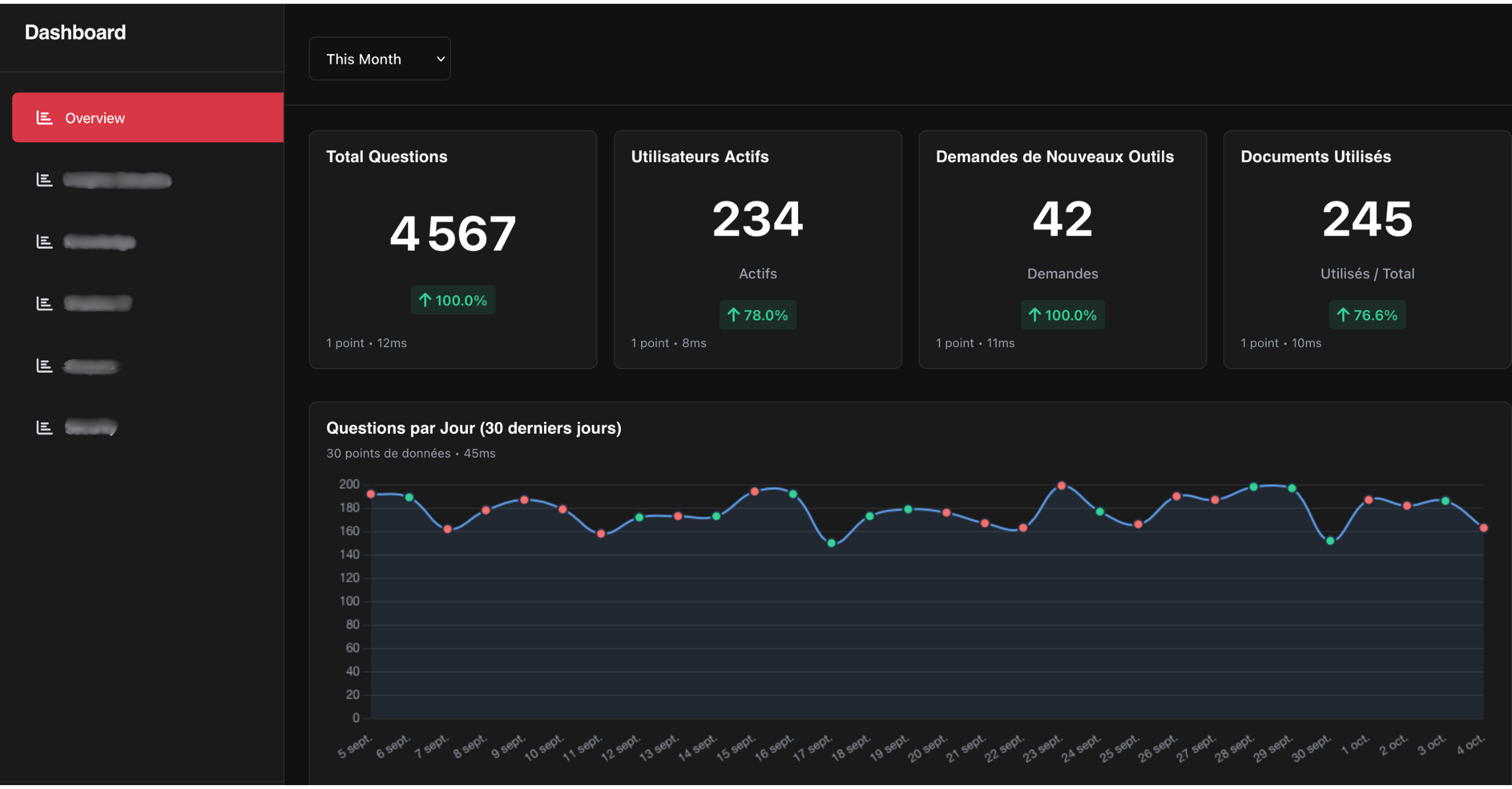Click the chart icon of the second sidebar item

[43, 179]
